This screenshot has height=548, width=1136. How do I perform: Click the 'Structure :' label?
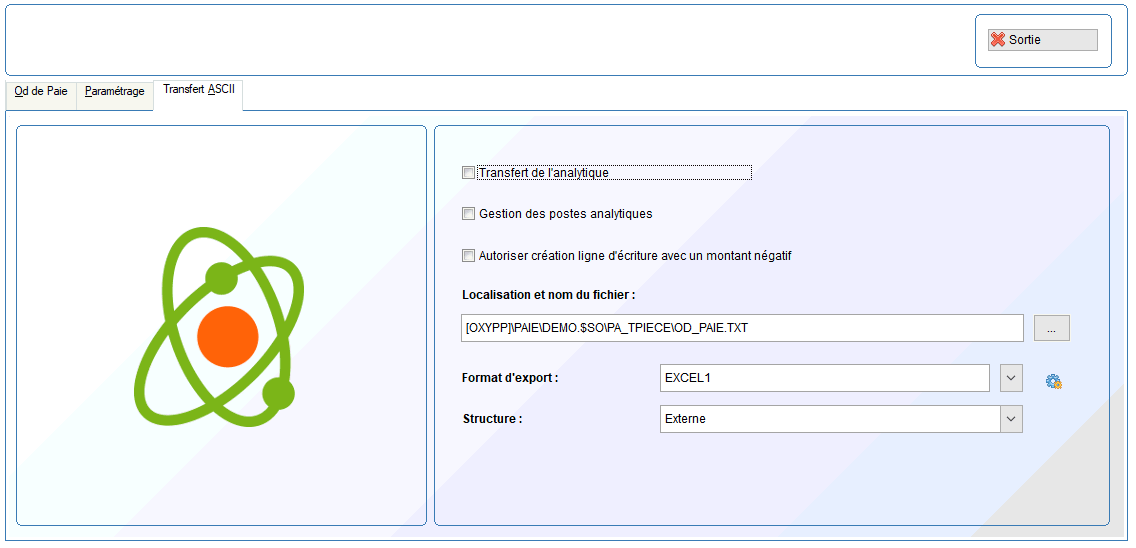[493, 419]
